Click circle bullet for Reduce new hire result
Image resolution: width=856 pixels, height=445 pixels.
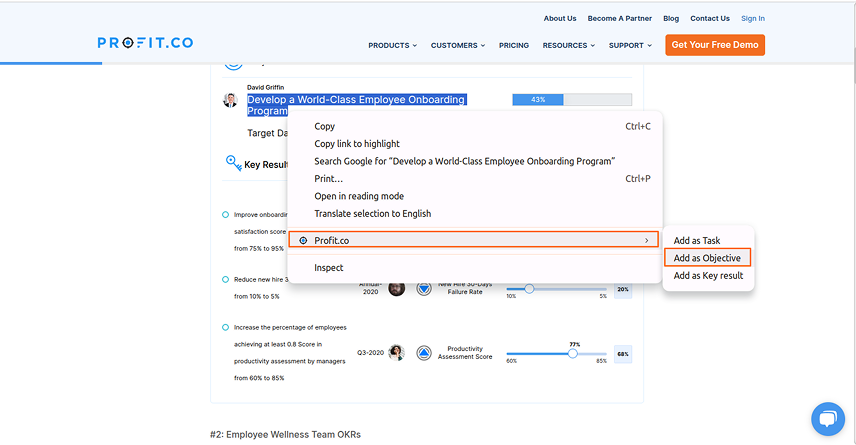pos(225,280)
